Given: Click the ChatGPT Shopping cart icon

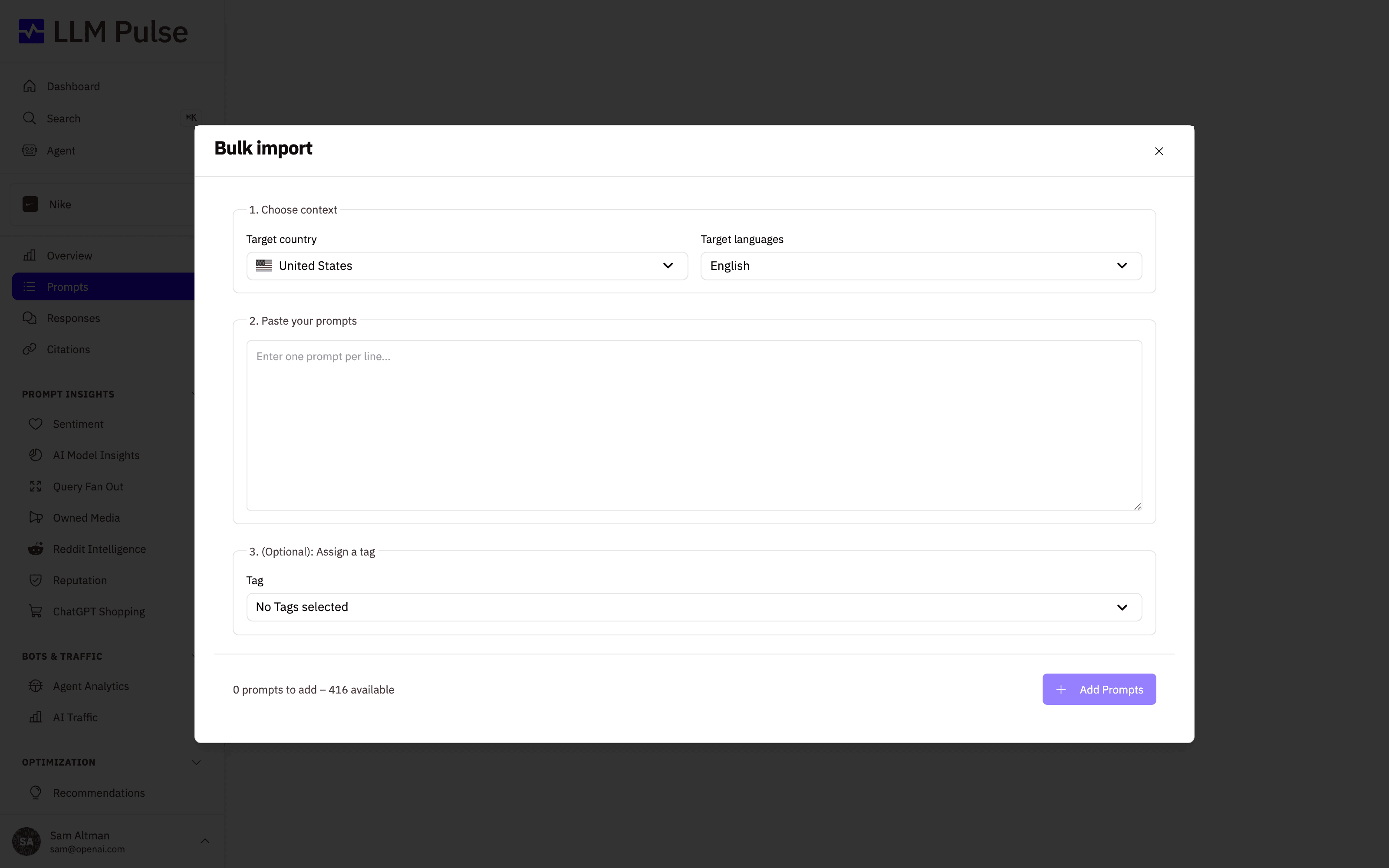Looking at the screenshot, I should 36,612.
